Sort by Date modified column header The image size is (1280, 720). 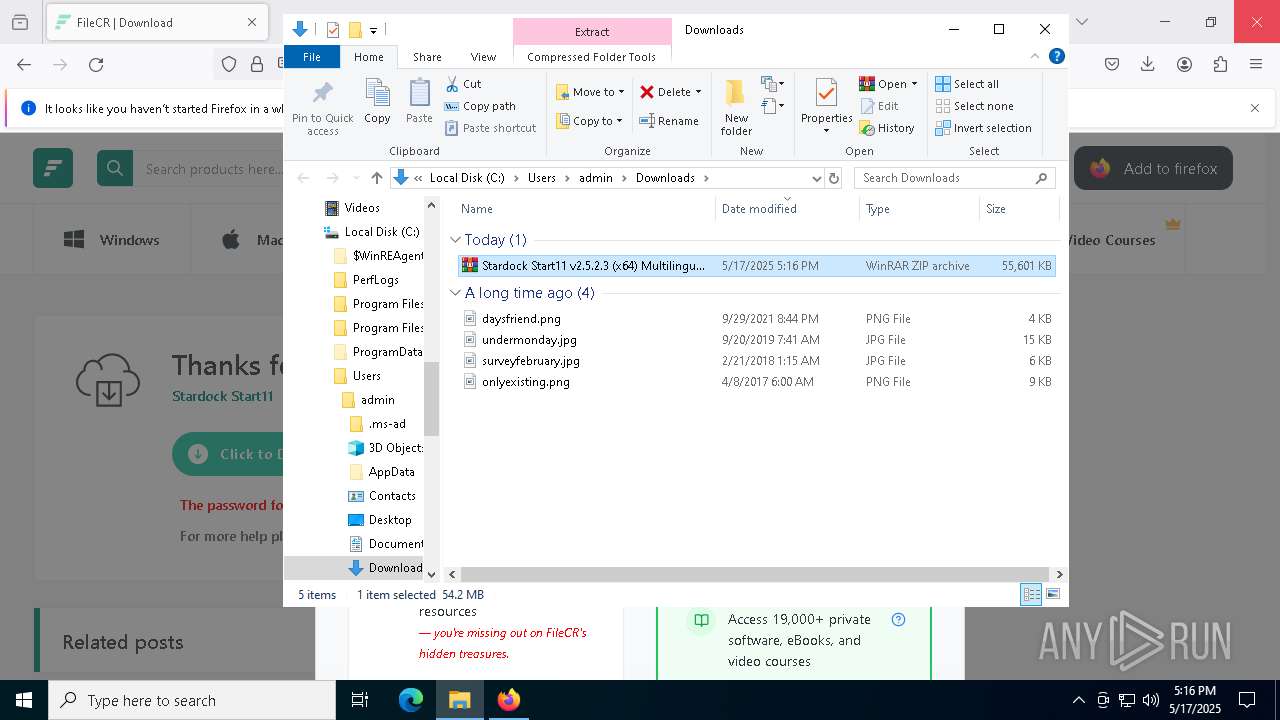pyautogui.click(x=787, y=209)
